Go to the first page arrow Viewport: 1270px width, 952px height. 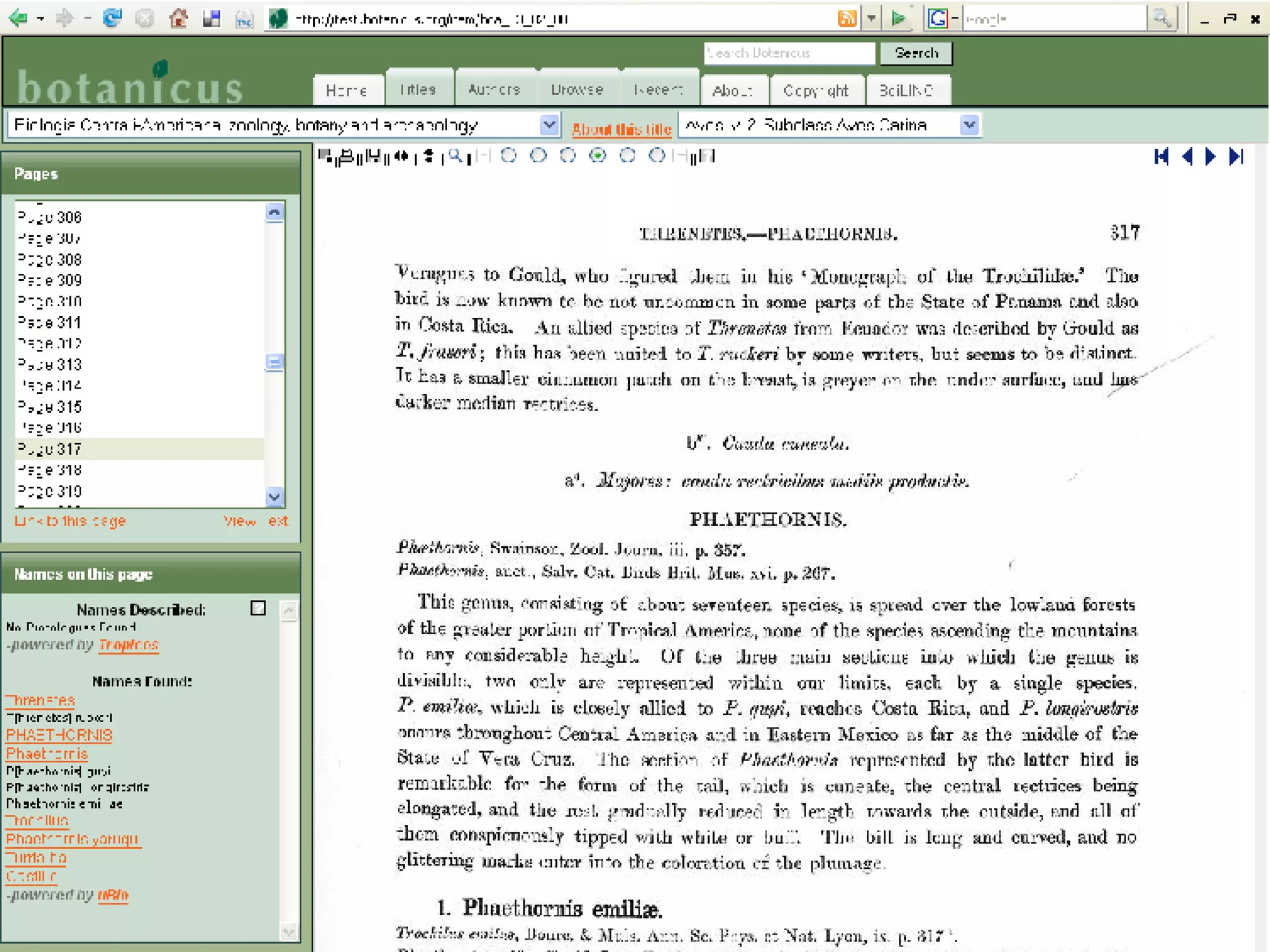click(1161, 157)
